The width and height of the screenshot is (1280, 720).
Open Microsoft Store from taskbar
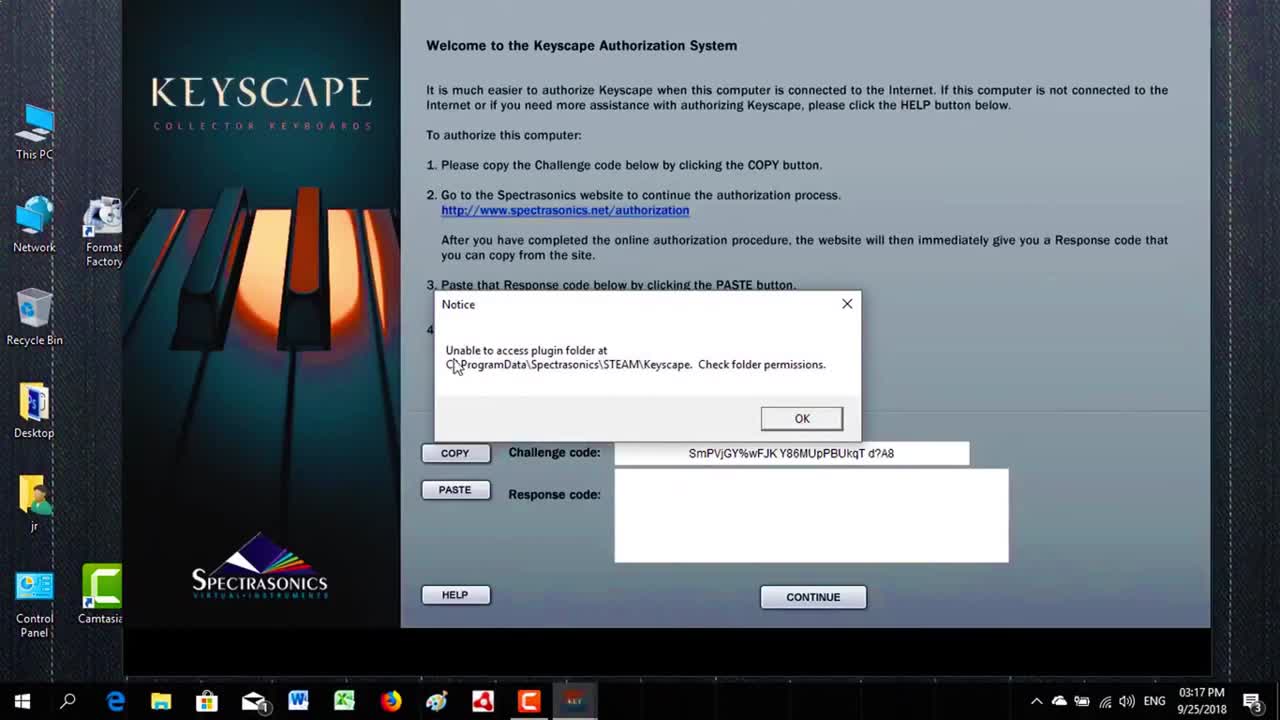(207, 701)
